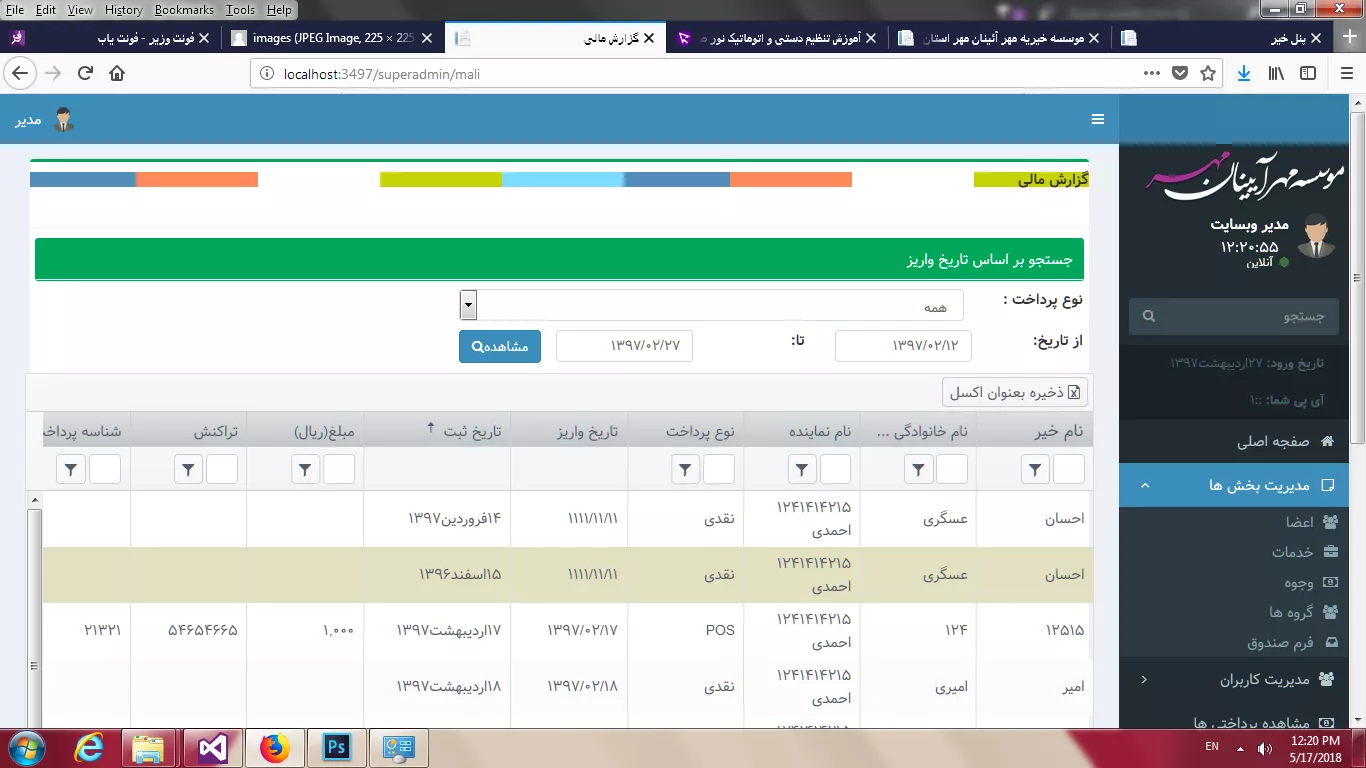Bookmark this page with star icon
This screenshot has height=768, width=1366.
coord(1208,73)
